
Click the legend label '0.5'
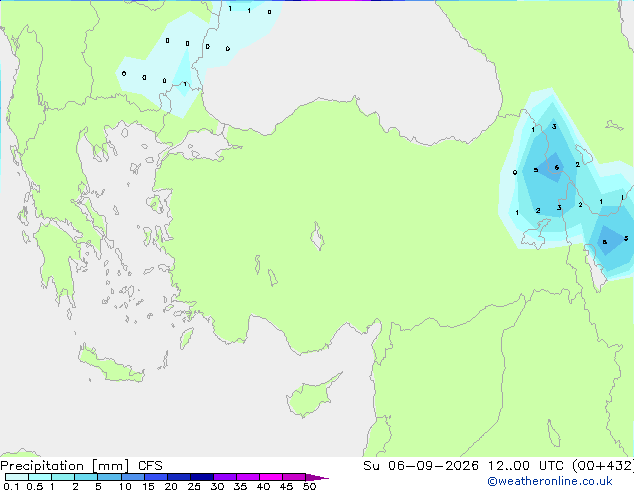[x=35, y=486]
